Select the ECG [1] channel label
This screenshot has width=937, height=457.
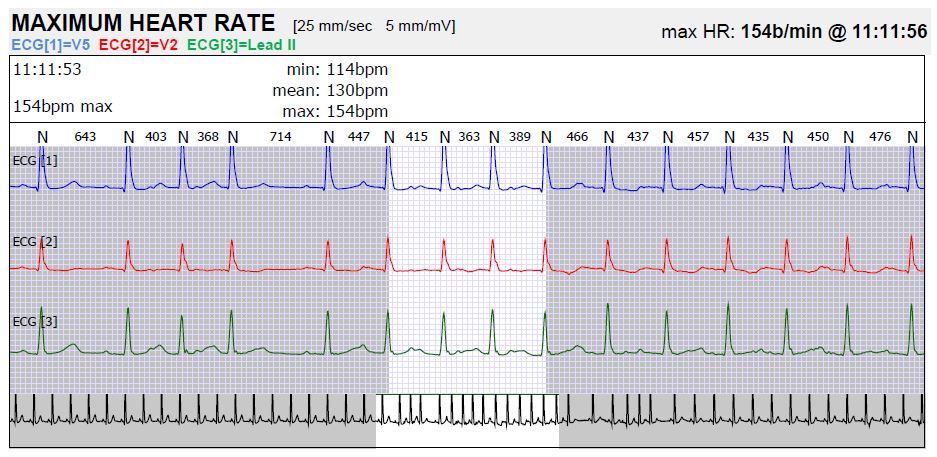coord(35,159)
